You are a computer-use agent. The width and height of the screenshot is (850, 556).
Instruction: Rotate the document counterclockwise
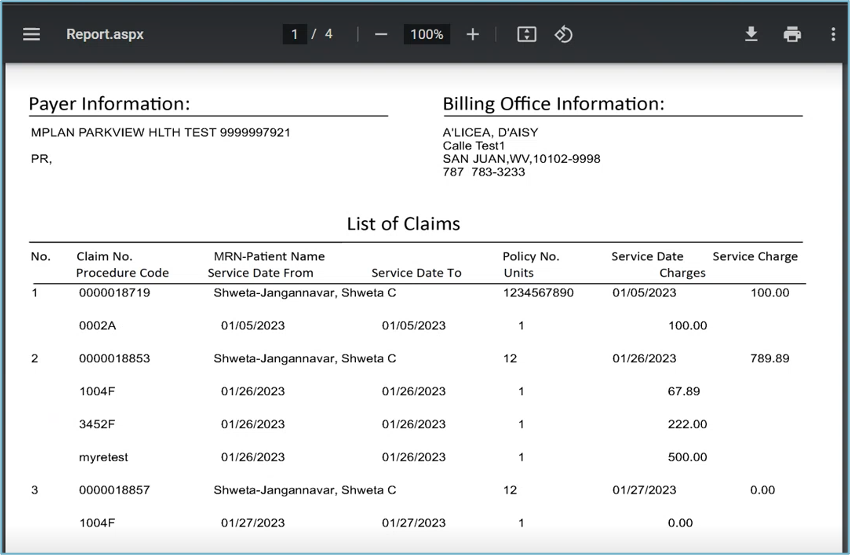pyautogui.click(x=564, y=34)
